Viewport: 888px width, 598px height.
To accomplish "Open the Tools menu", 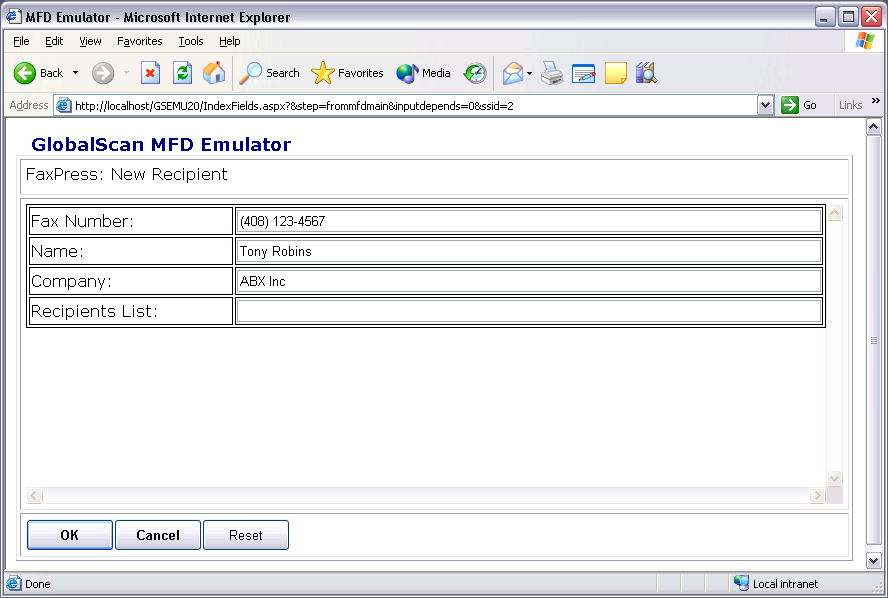I will [x=191, y=41].
